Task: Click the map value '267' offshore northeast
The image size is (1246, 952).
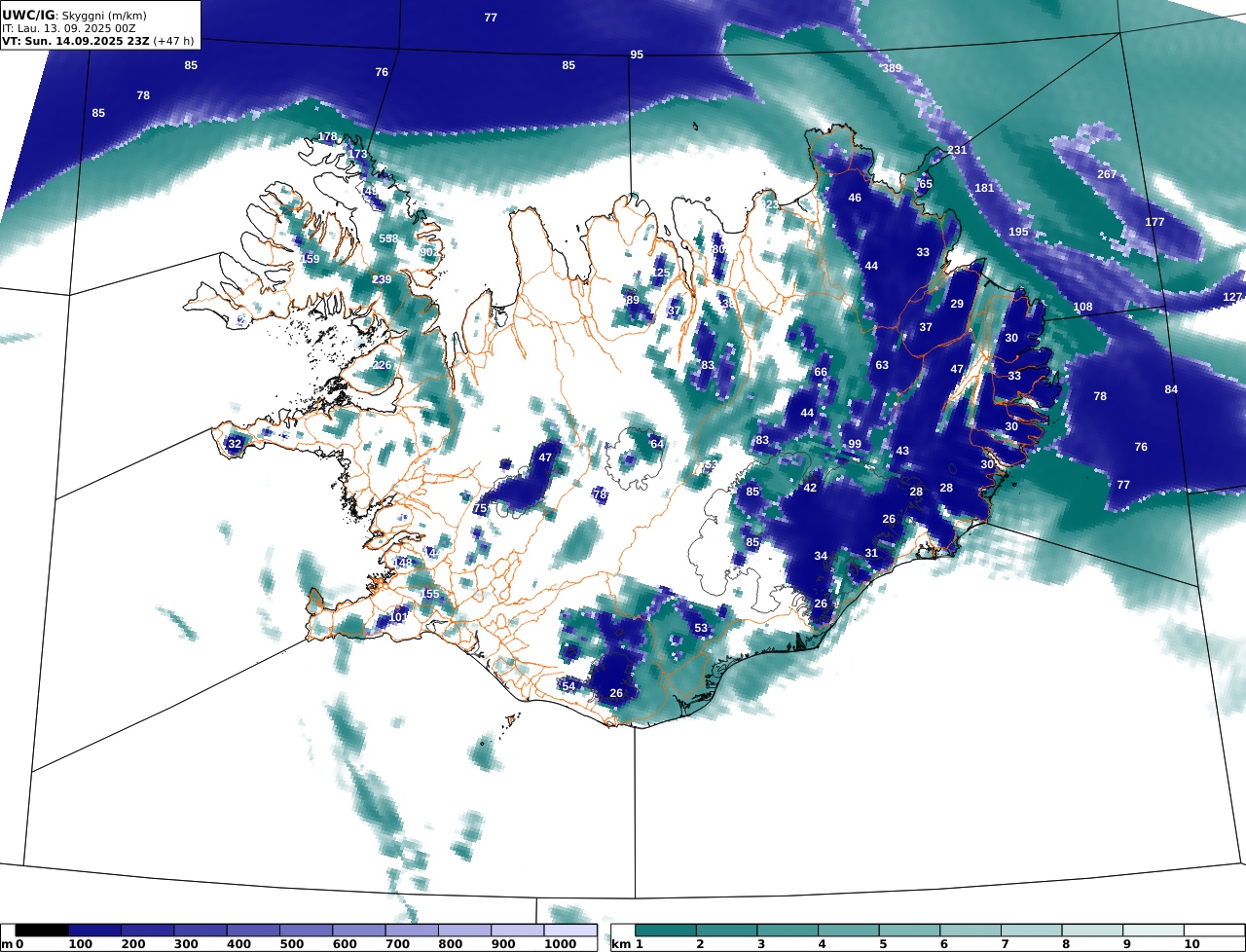Action: click(1107, 174)
